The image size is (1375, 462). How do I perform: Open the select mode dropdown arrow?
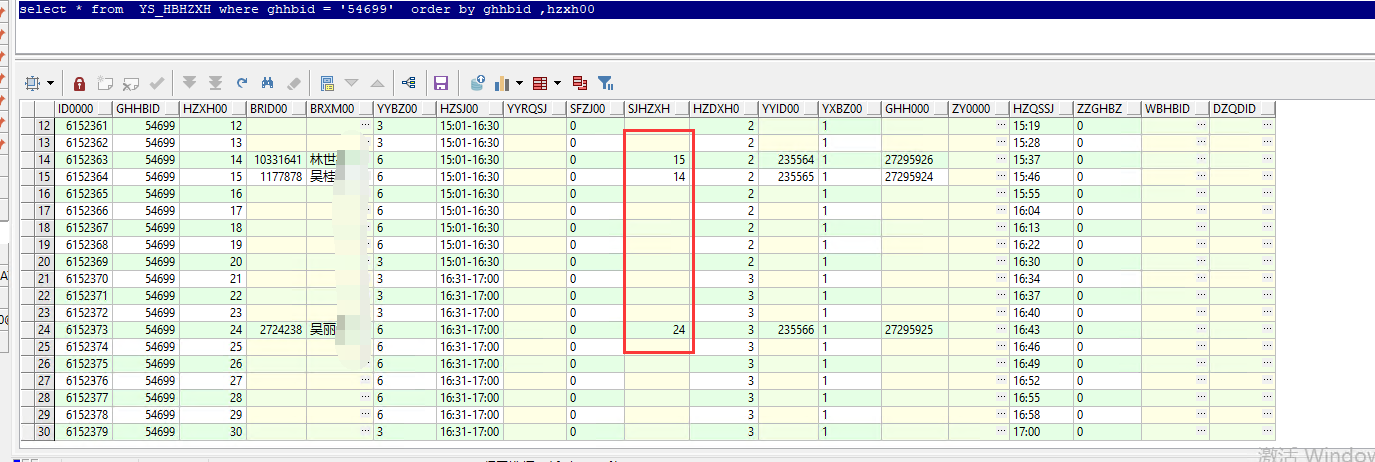pos(50,83)
